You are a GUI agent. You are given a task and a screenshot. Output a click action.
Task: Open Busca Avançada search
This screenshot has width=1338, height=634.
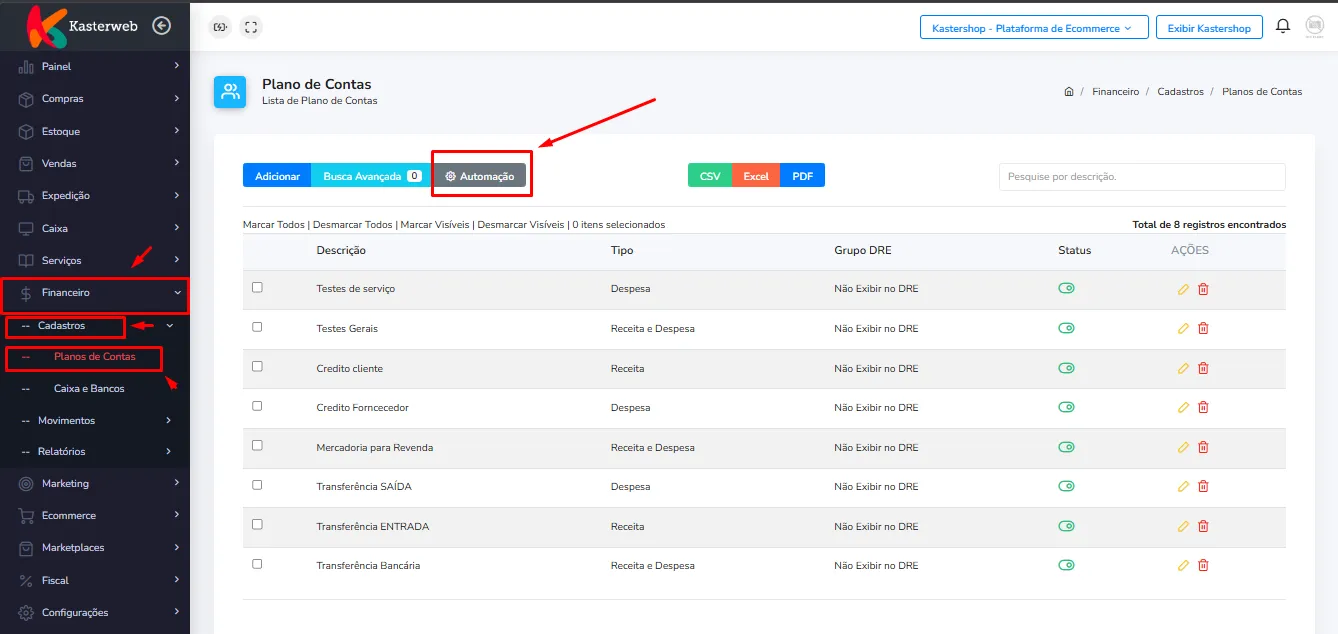pos(371,176)
